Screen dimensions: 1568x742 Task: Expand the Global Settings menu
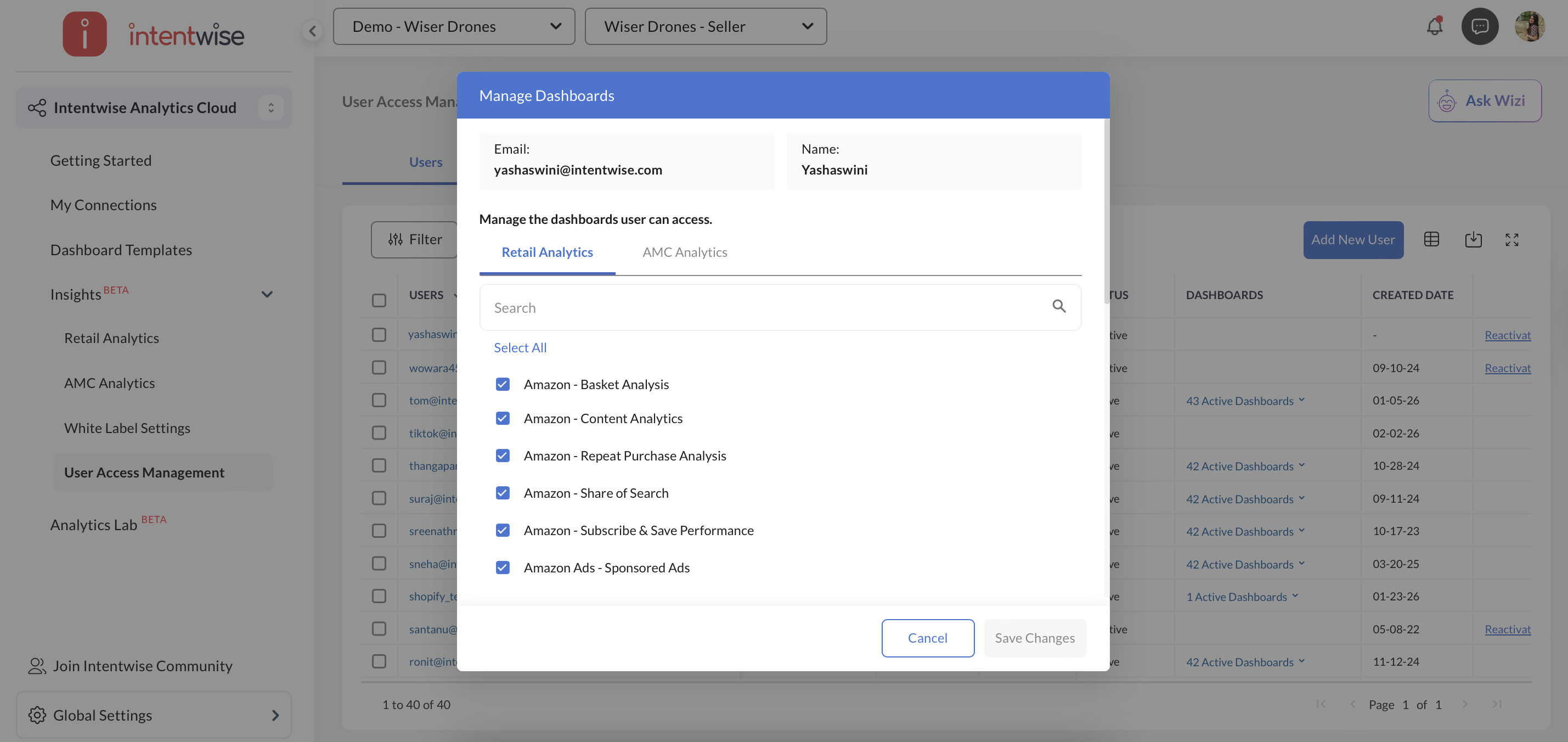tap(154, 715)
